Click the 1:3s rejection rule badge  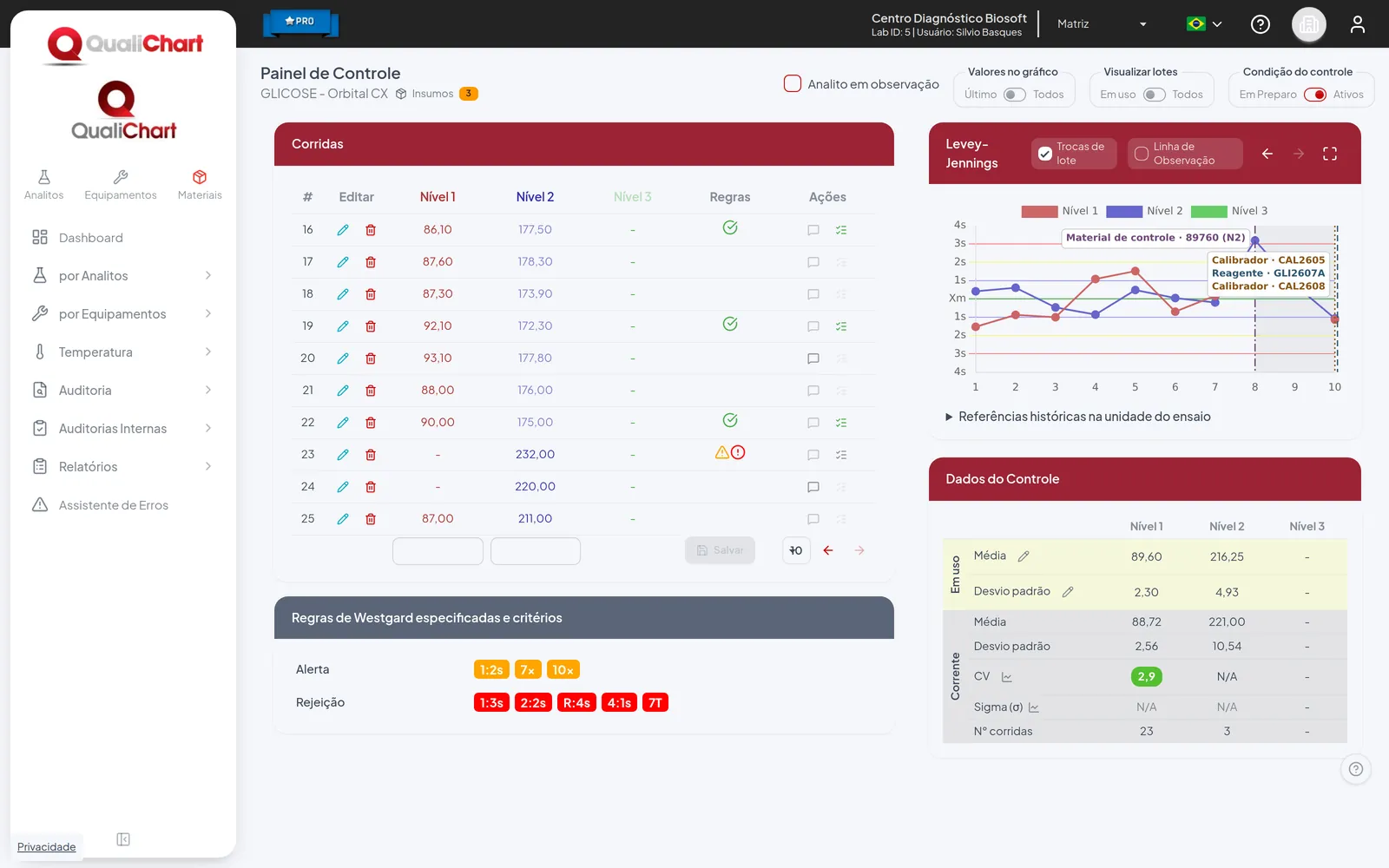point(491,703)
